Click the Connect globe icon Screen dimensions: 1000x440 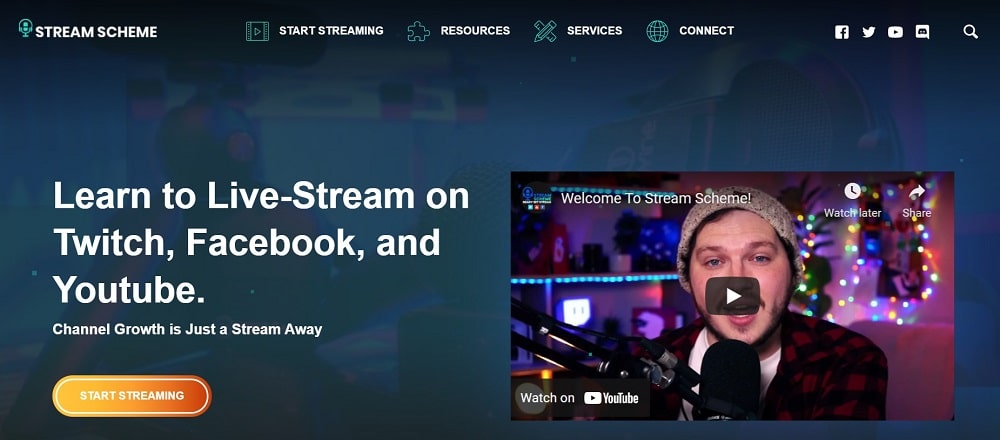657,31
